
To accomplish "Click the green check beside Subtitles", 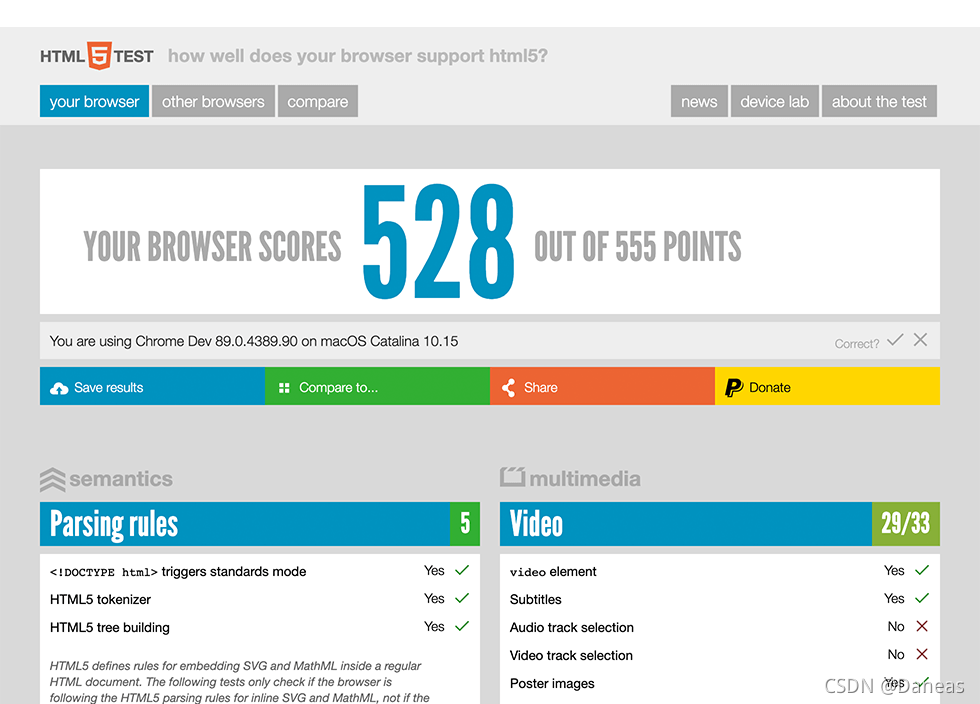I will 922,598.
